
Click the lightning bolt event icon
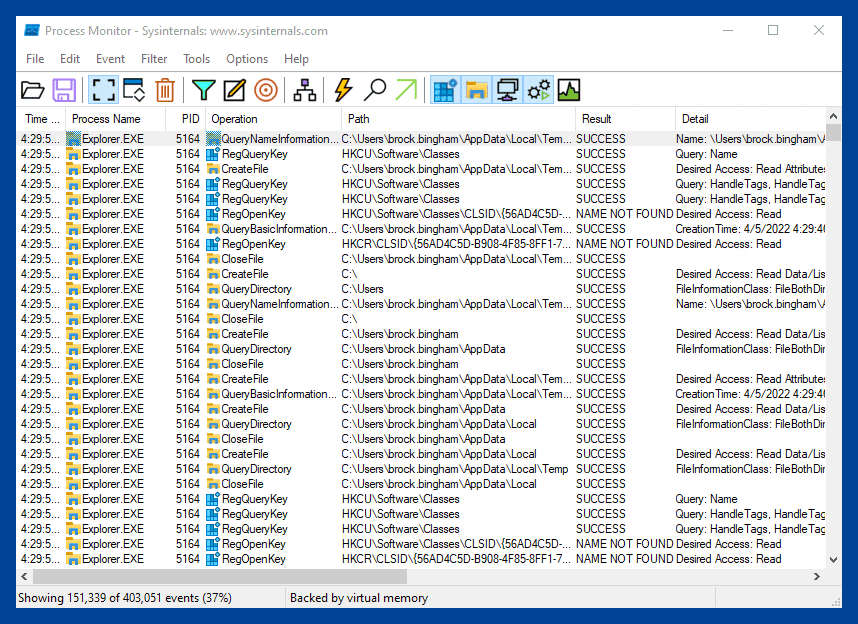point(343,90)
